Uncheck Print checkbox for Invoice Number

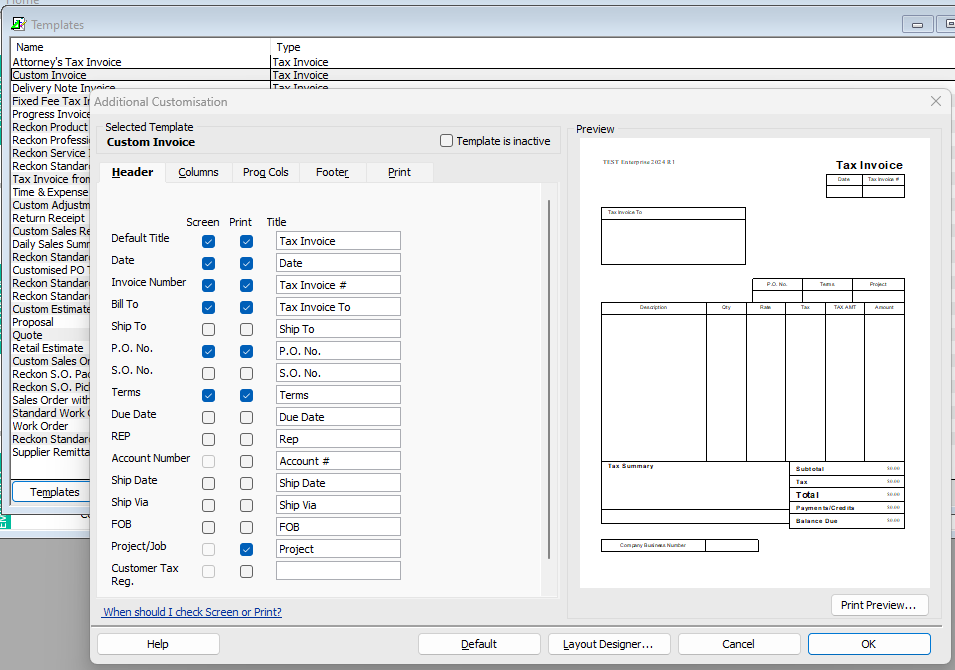tap(246, 285)
